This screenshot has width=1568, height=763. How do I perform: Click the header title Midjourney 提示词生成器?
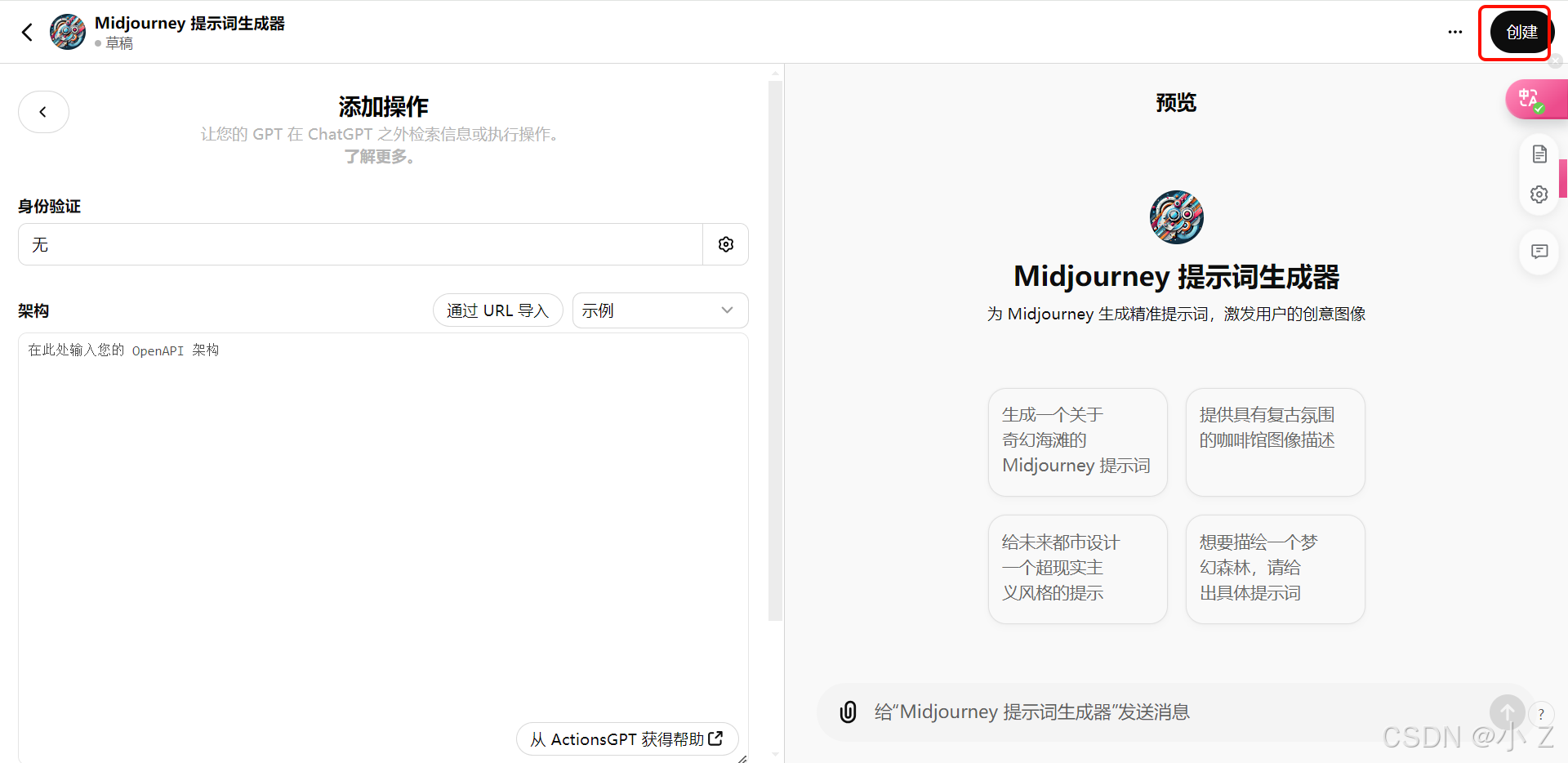tap(189, 23)
